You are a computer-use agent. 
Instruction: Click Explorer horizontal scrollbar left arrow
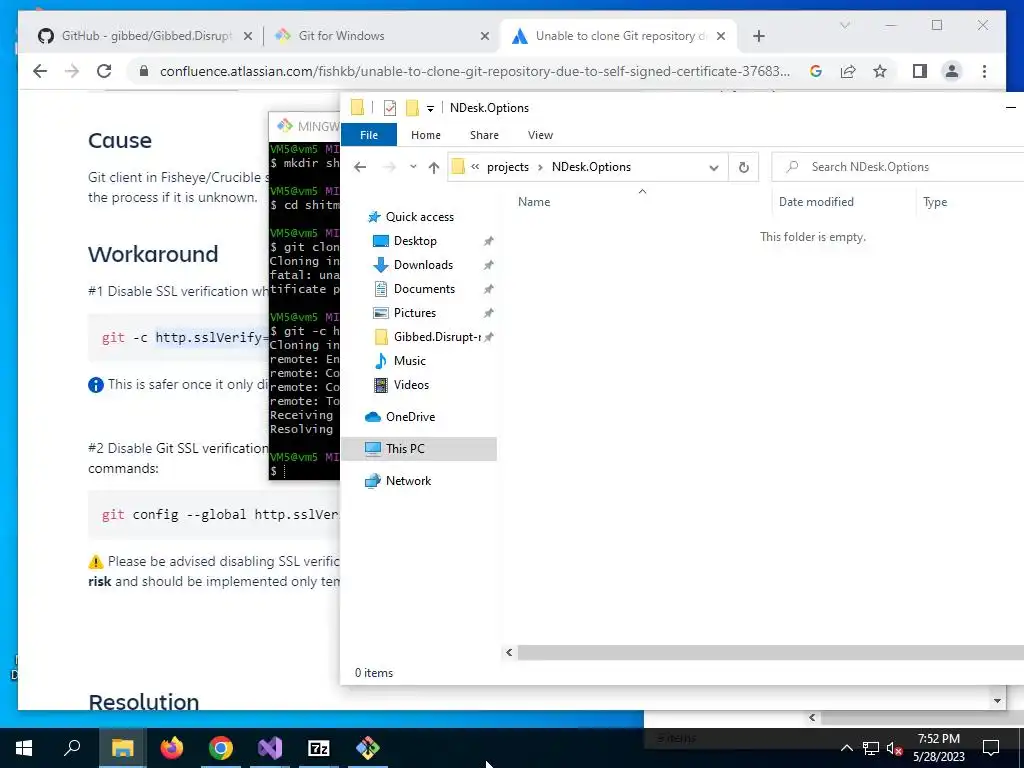509,652
